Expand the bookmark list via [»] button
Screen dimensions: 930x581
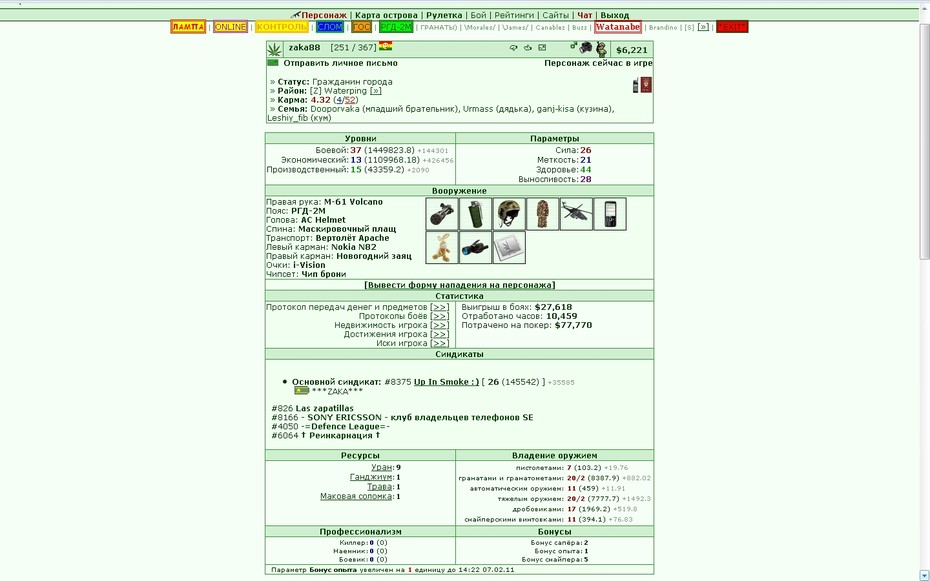[703, 27]
